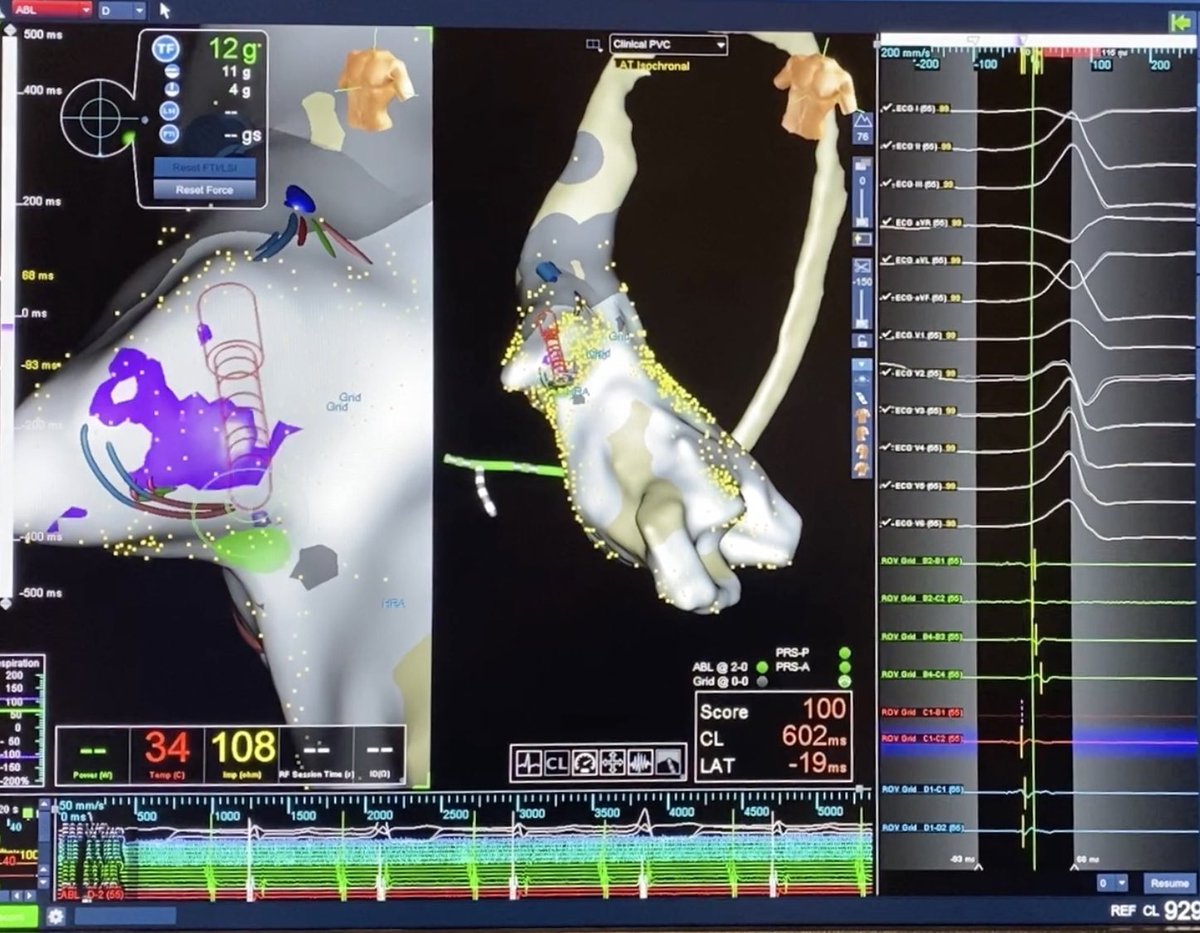
Task: Click the ECG waveform toolbar icon
Action: [x=528, y=762]
